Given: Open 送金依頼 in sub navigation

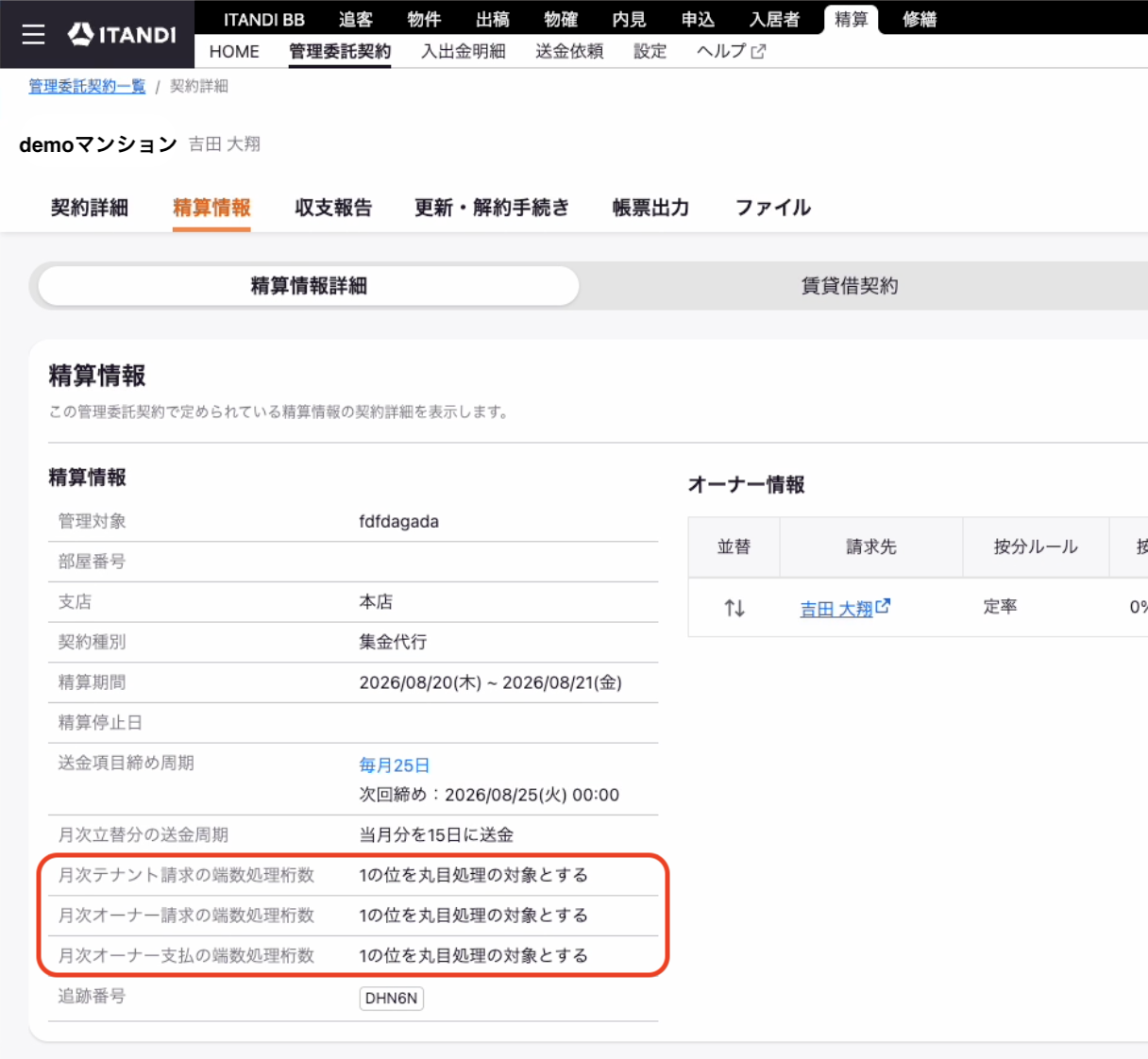Looking at the screenshot, I should click(x=569, y=51).
